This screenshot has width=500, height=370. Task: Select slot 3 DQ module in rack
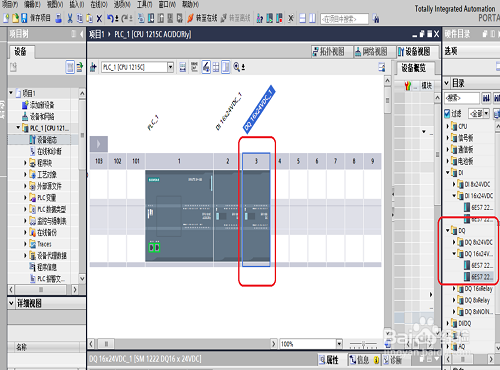coord(256,216)
